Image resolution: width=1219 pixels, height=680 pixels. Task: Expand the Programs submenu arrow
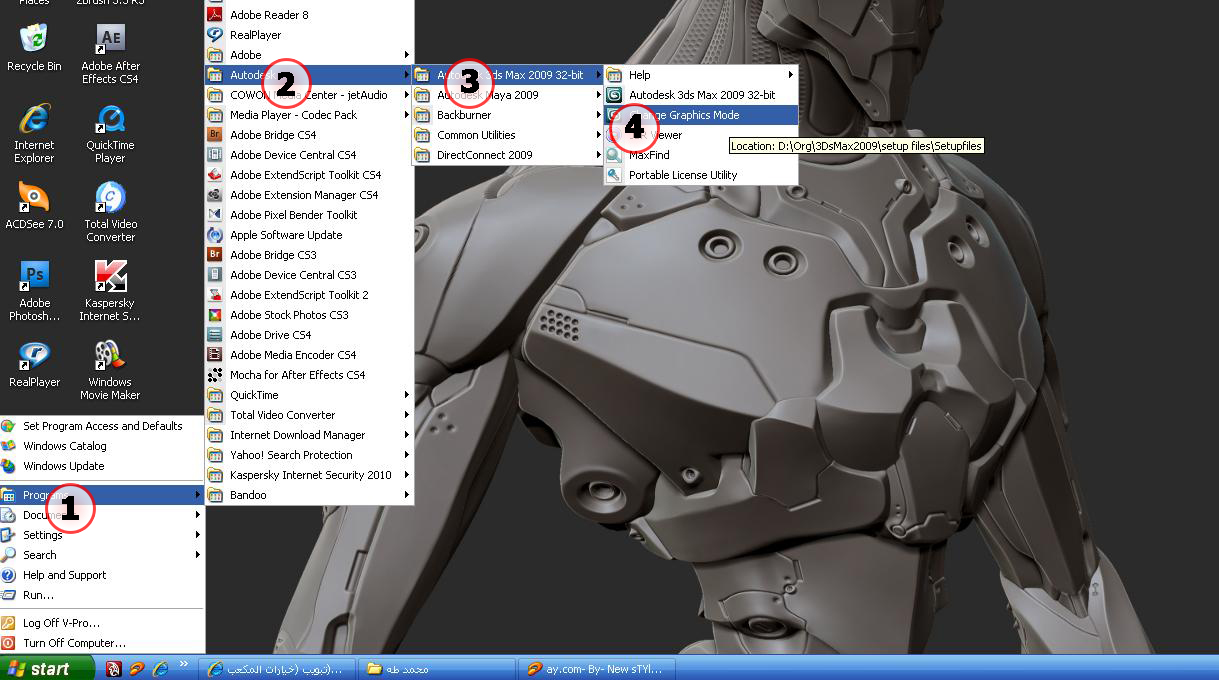[x=198, y=495]
